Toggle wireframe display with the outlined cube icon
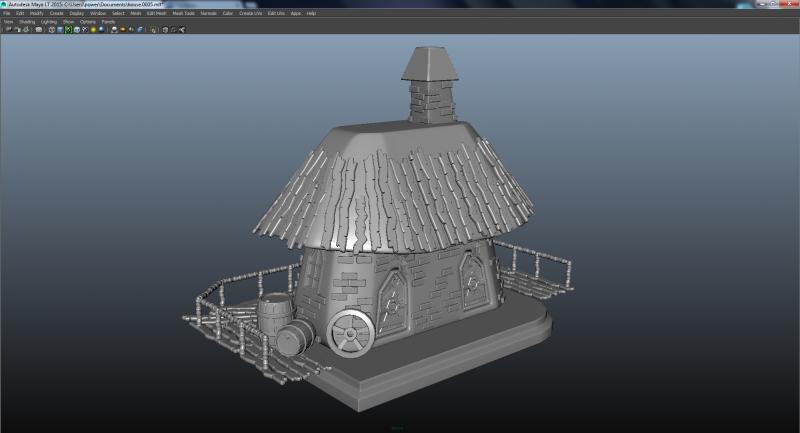Viewport: 800px width, 433px height. (52, 30)
